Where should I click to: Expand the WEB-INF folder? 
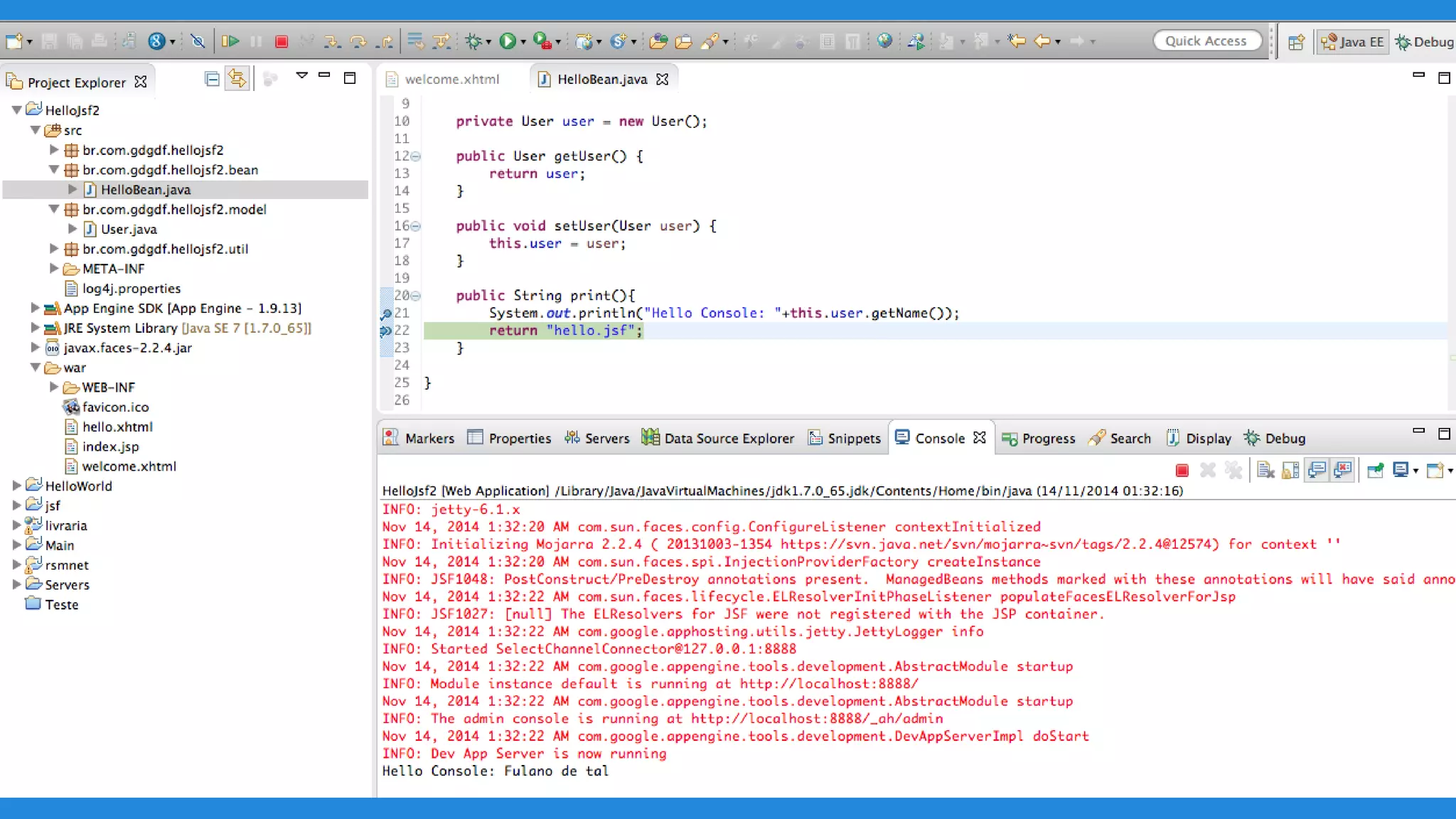[x=54, y=387]
